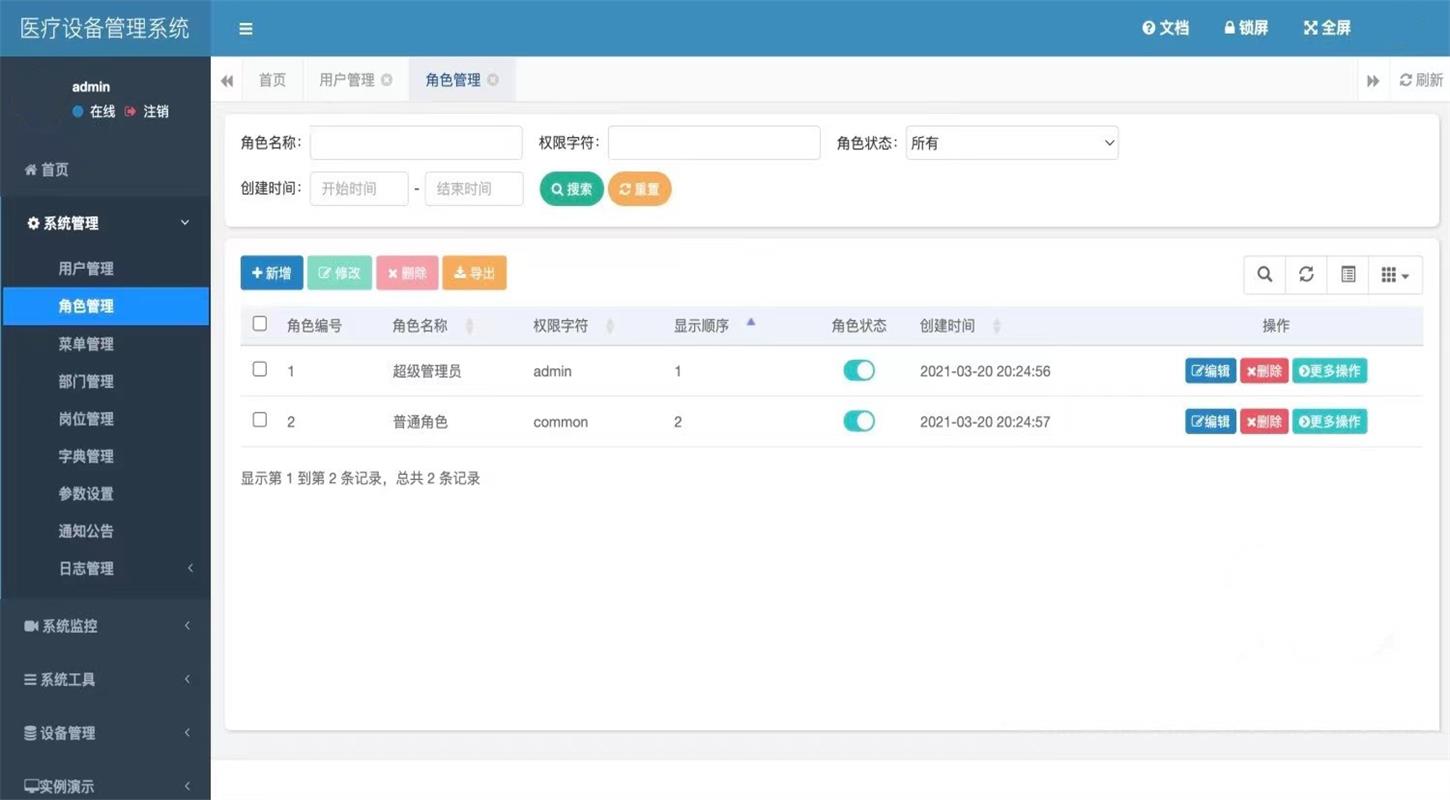1450x800 pixels.
Task: Delete the 超级管理员 role
Action: (x=1264, y=371)
